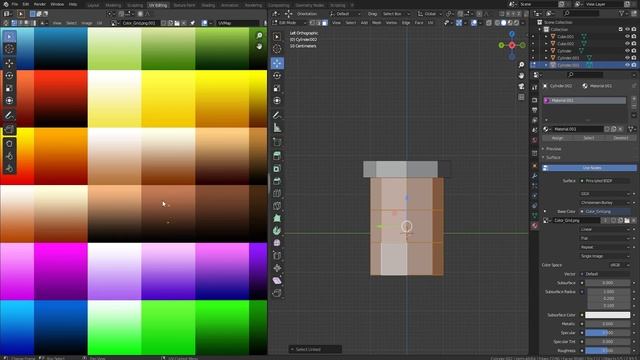The image size is (640, 360).
Task: Select the Pinch tool in UV editor
Action: point(9,169)
